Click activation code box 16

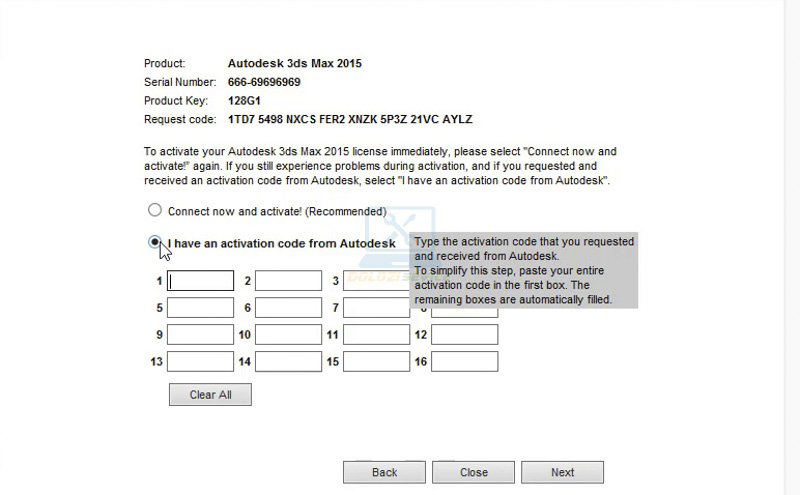(x=464, y=362)
